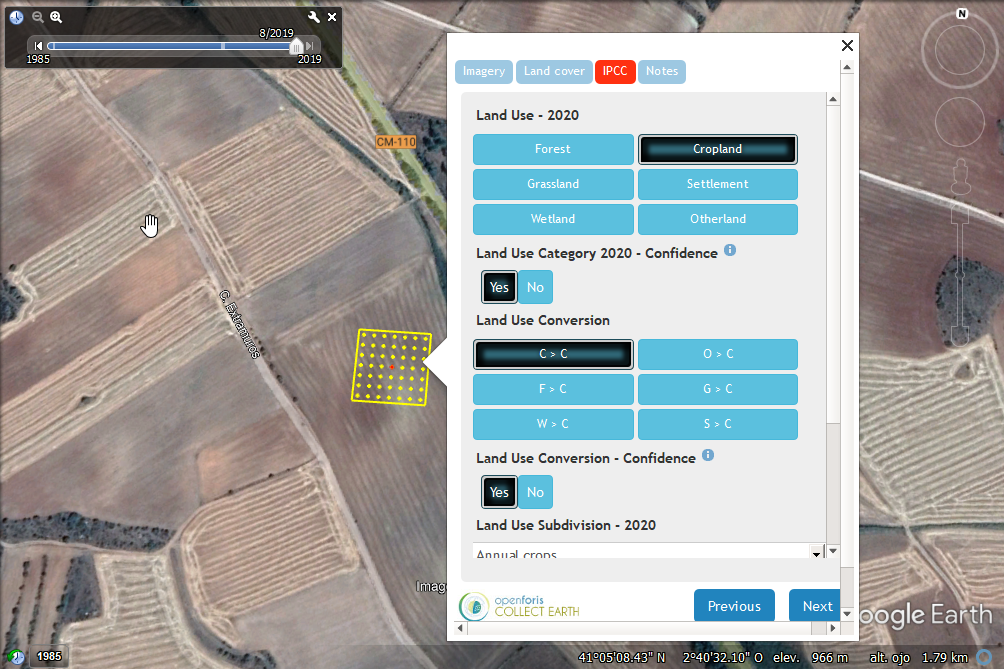The height and width of the screenshot is (669, 1004).
Task: Click the historical imagery clock icon
Action: tap(16, 17)
